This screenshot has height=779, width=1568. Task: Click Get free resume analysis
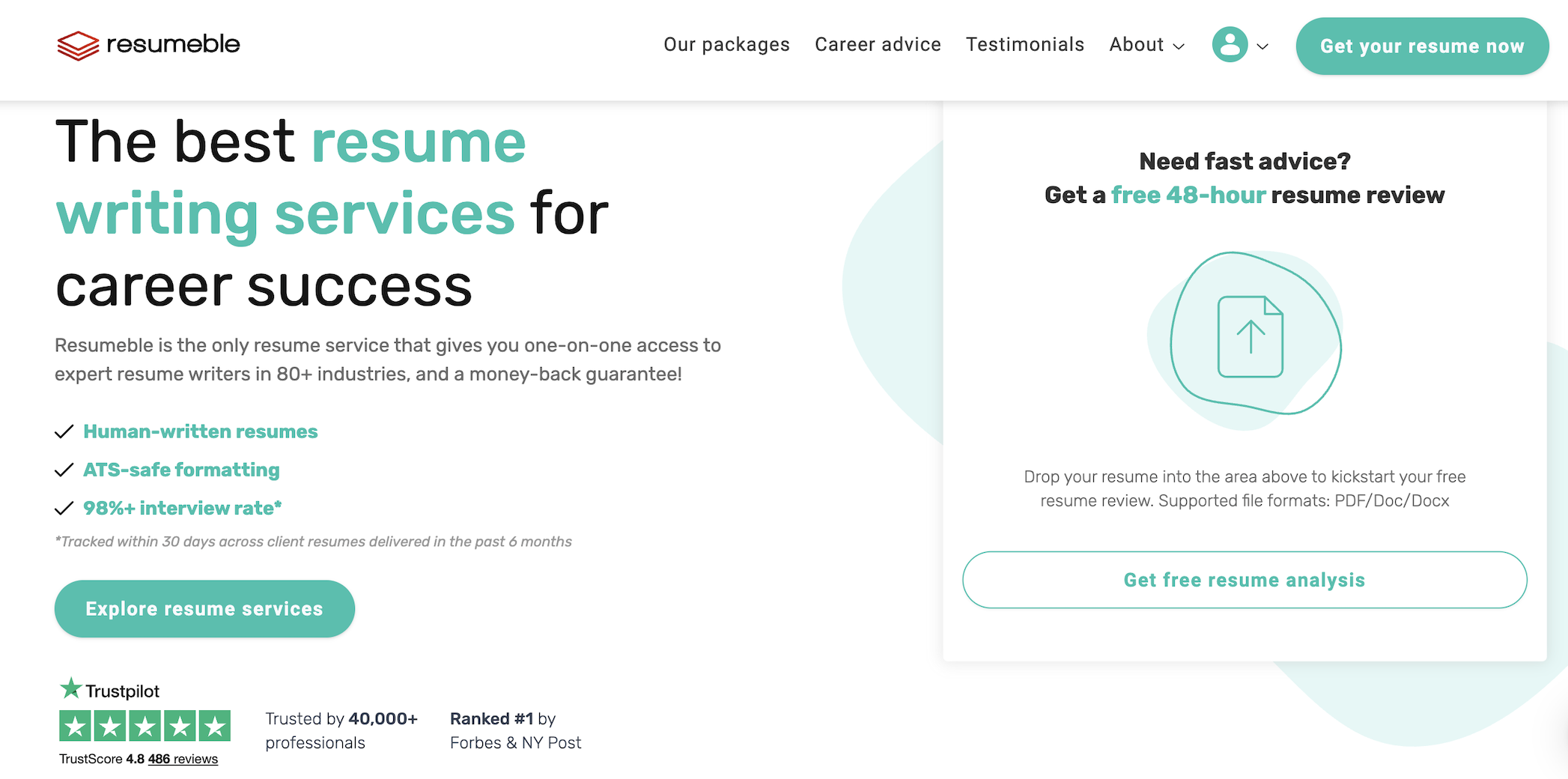tap(1244, 580)
